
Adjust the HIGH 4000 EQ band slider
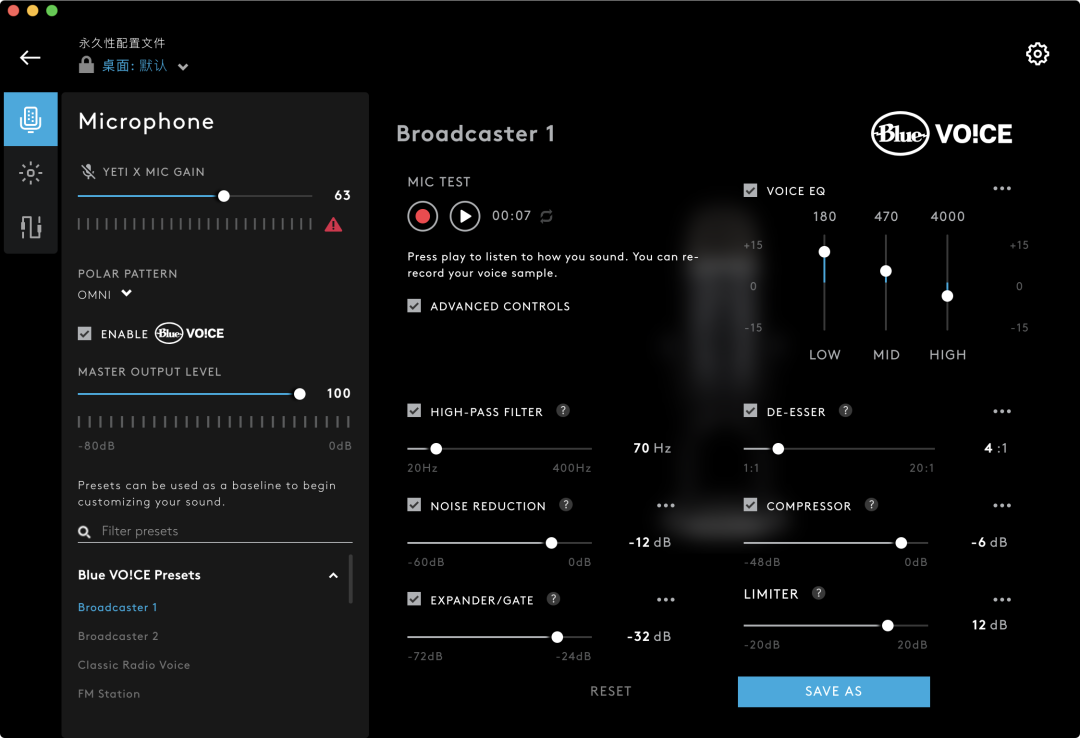tap(948, 283)
